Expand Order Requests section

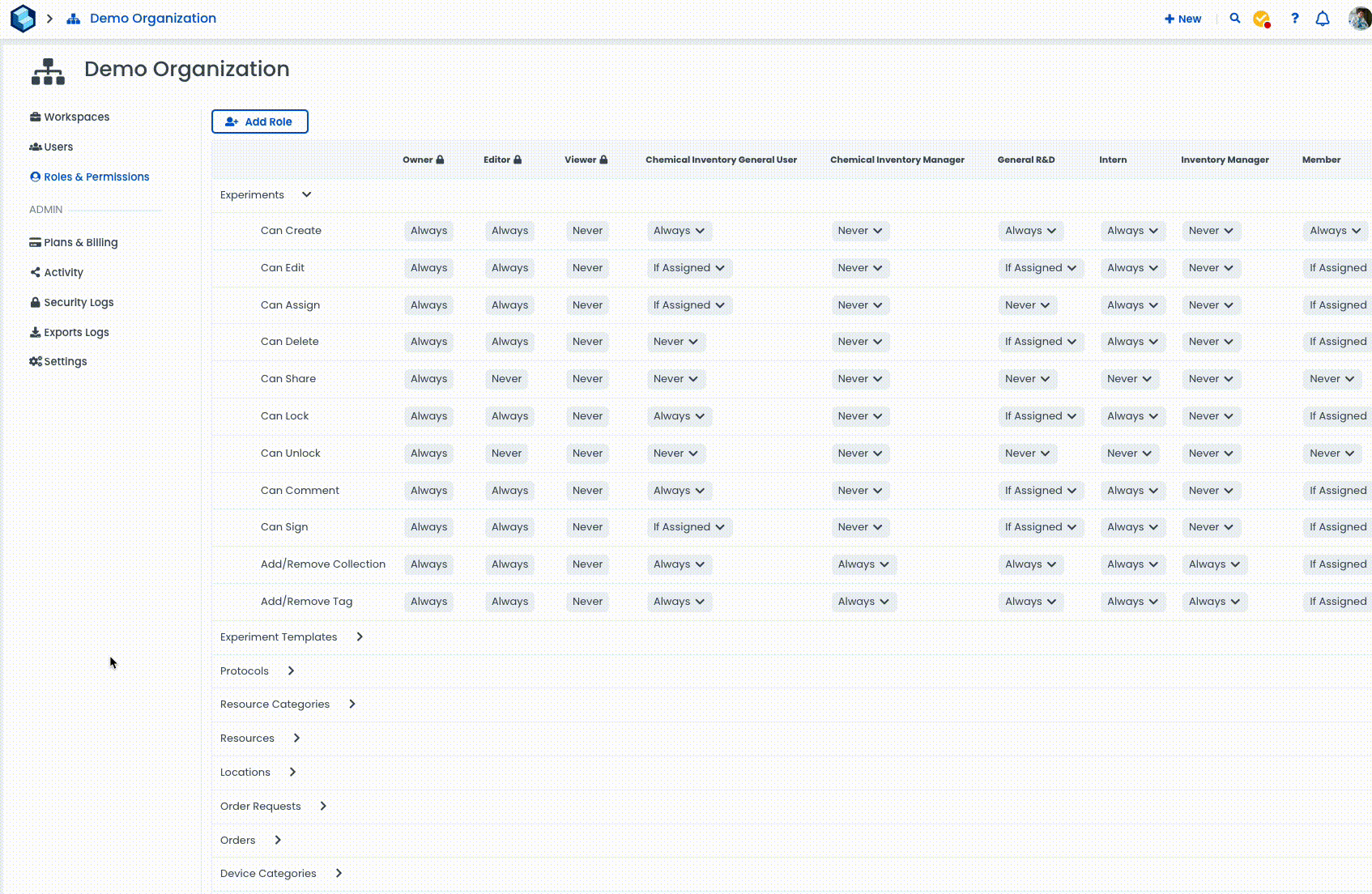point(323,806)
